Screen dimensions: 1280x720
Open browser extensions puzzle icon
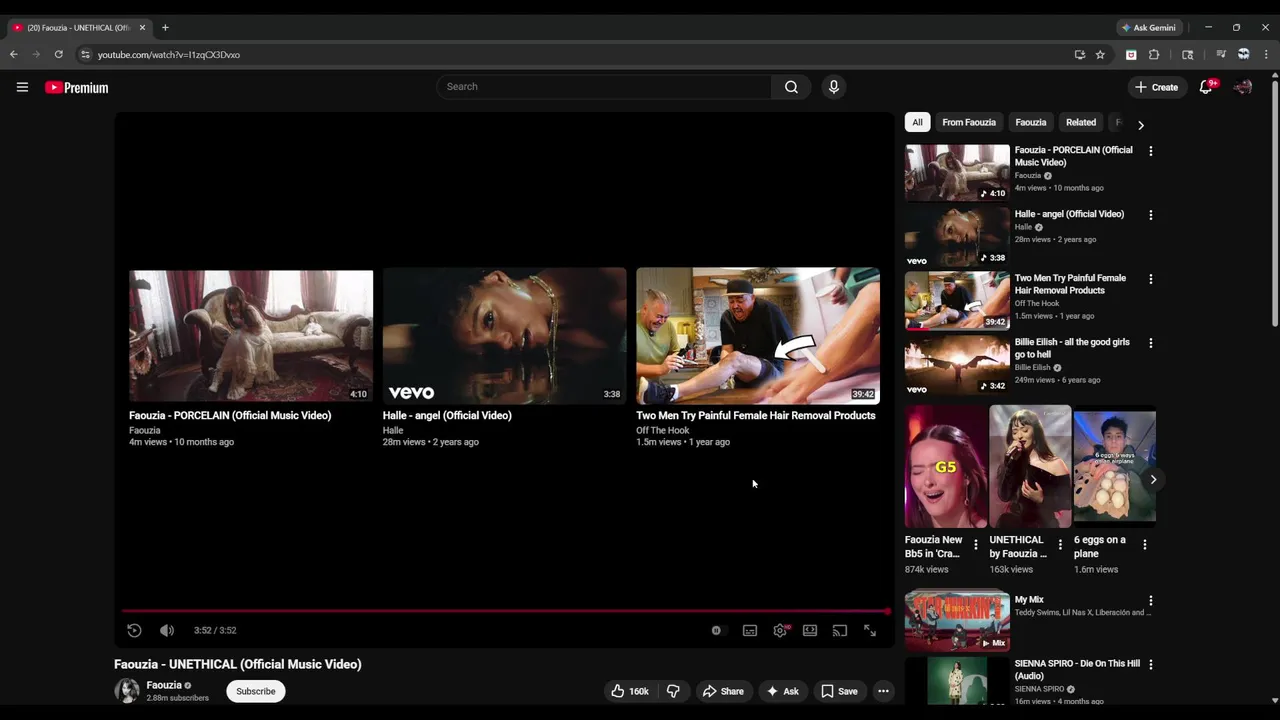tap(1154, 55)
